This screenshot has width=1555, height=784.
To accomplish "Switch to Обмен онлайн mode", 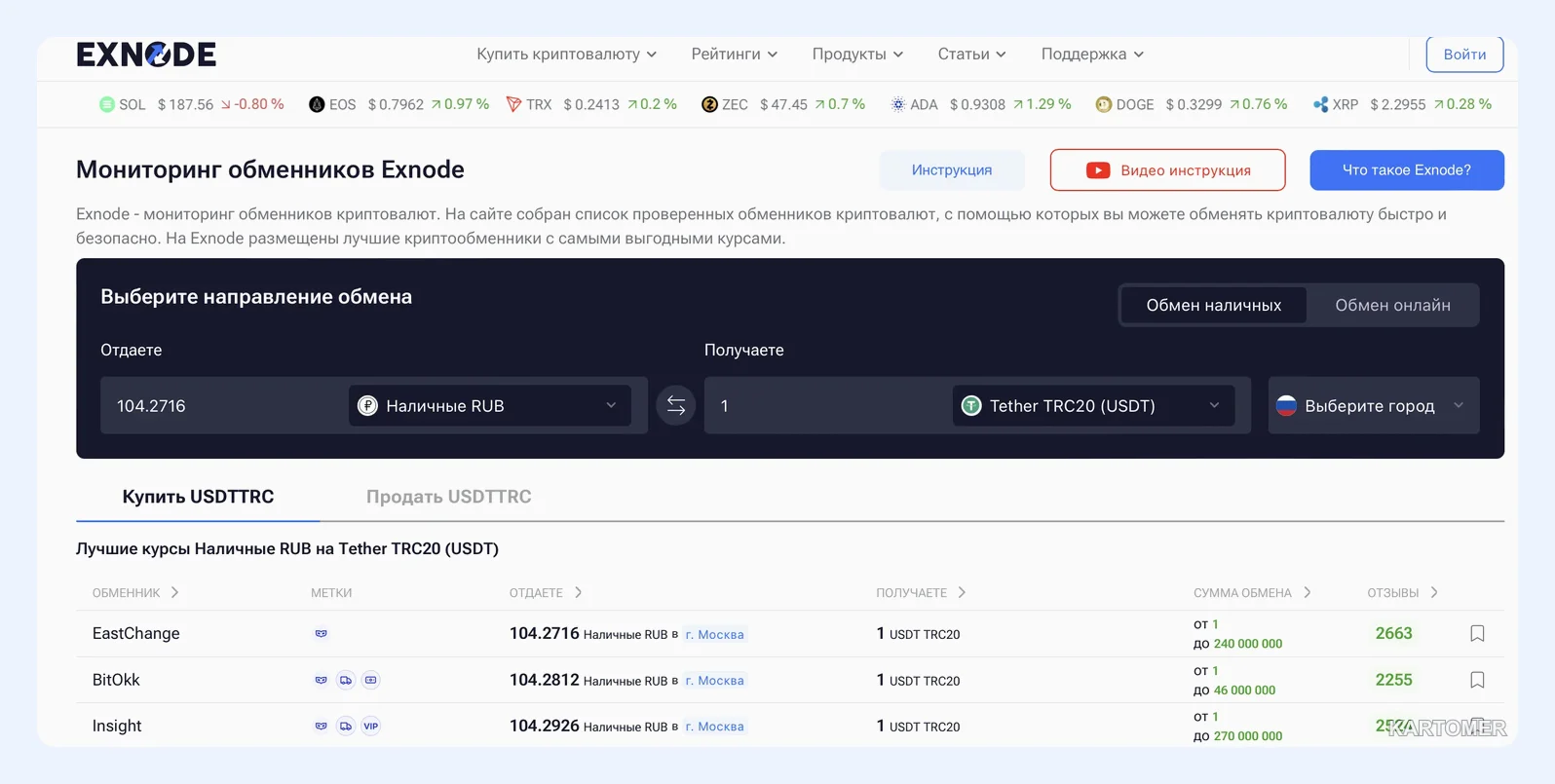I will tap(1392, 306).
